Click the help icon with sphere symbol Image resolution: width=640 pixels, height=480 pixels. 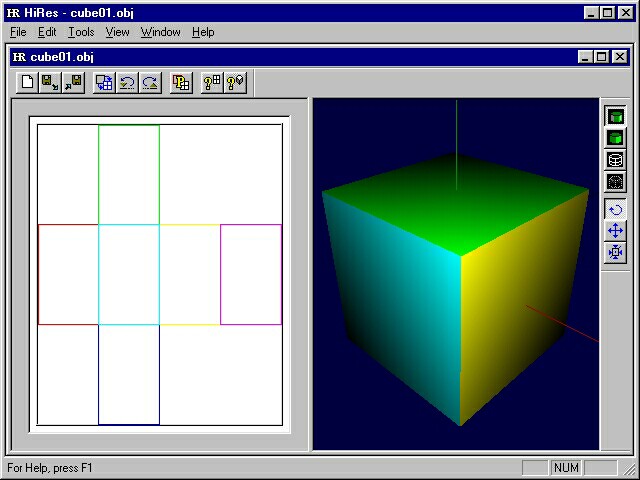[235, 83]
